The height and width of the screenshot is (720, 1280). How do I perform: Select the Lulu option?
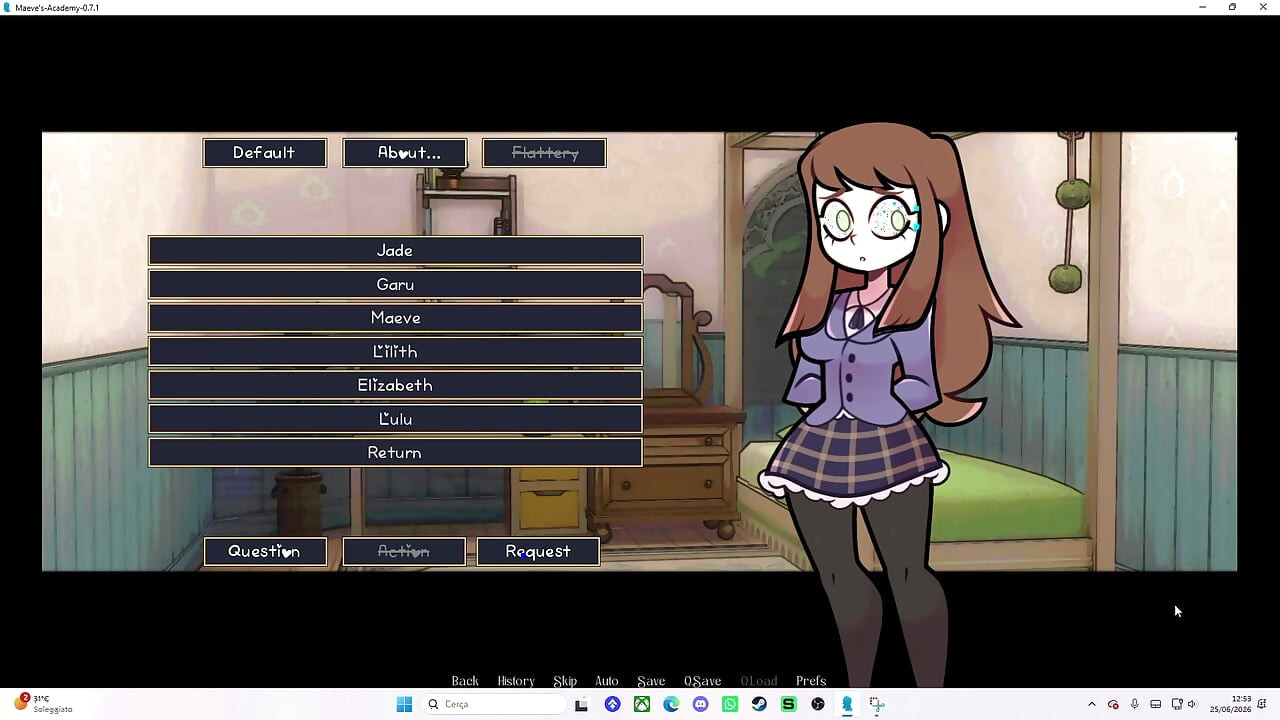click(x=395, y=419)
